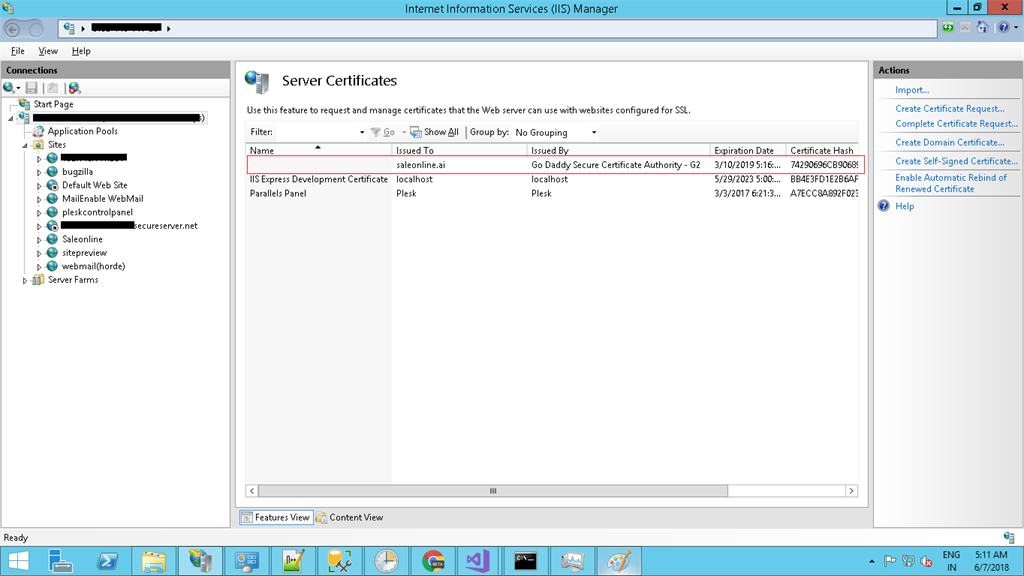This screenshot has width=1024, height=576.
Task: Click the scroll right arrow of certificate list
Action: (851, 490)
